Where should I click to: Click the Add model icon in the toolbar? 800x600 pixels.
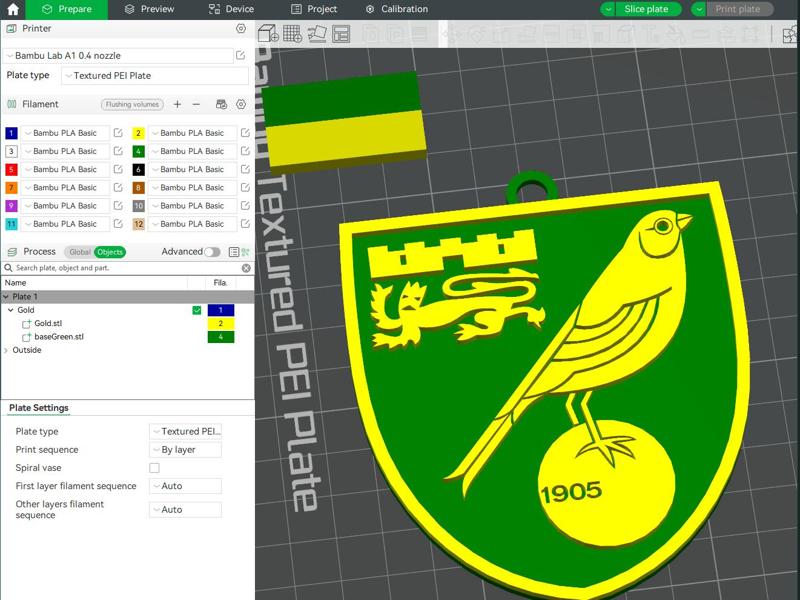tap(266, 32)
